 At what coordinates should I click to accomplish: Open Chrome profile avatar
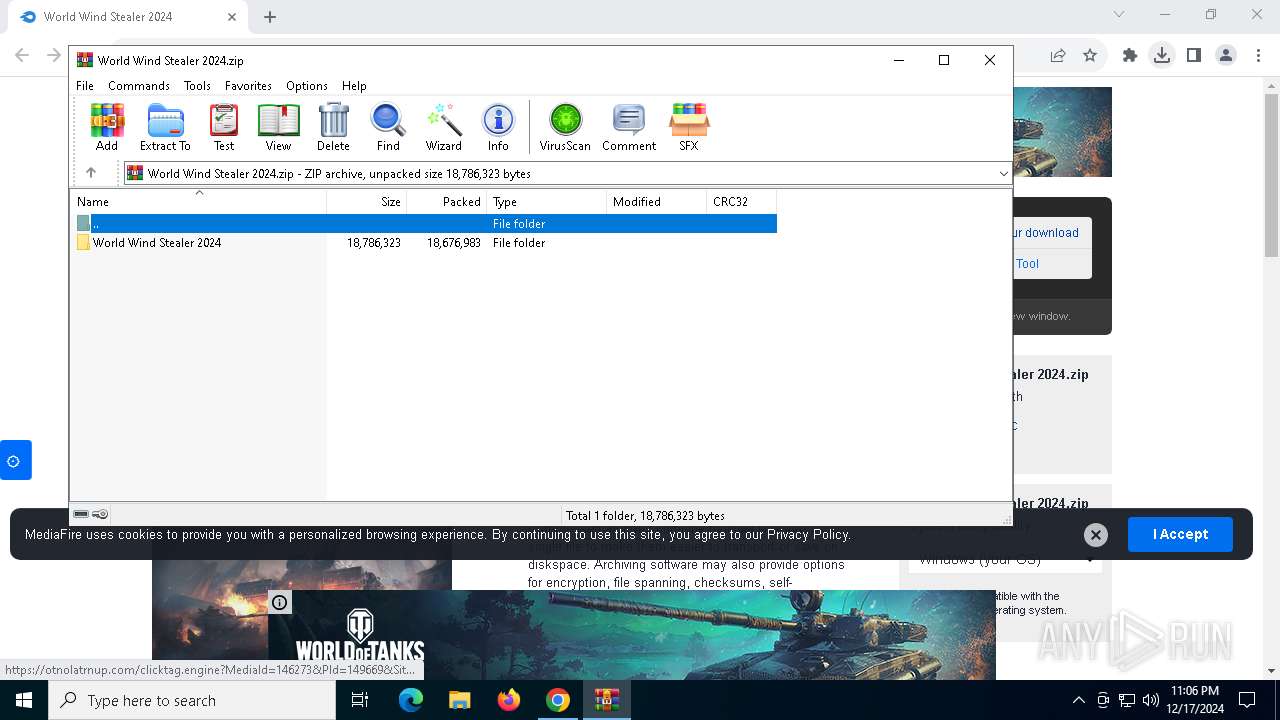1226,56
